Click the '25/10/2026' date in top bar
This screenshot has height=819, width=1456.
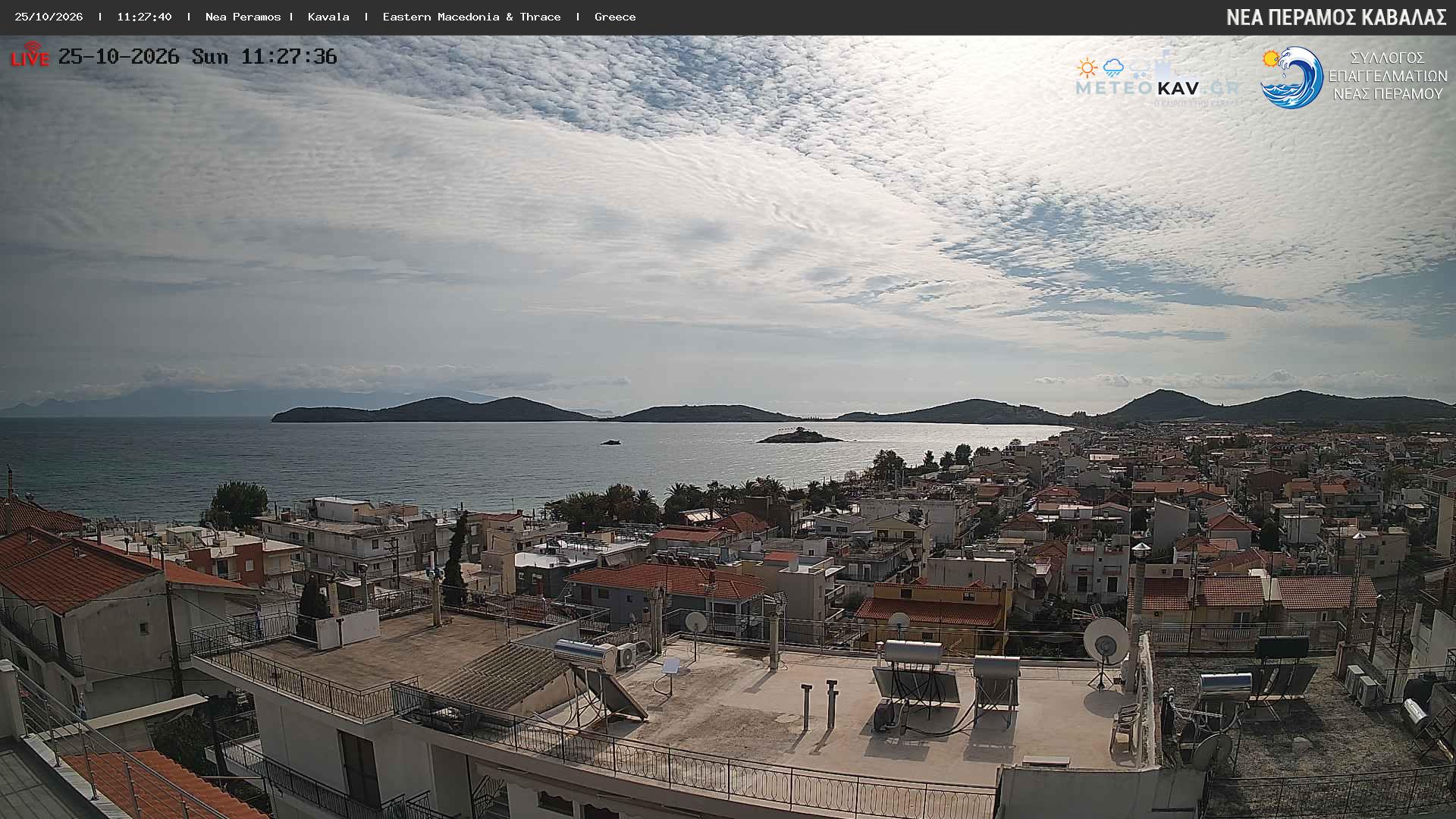pyautogui.click(x=49, y=17)
